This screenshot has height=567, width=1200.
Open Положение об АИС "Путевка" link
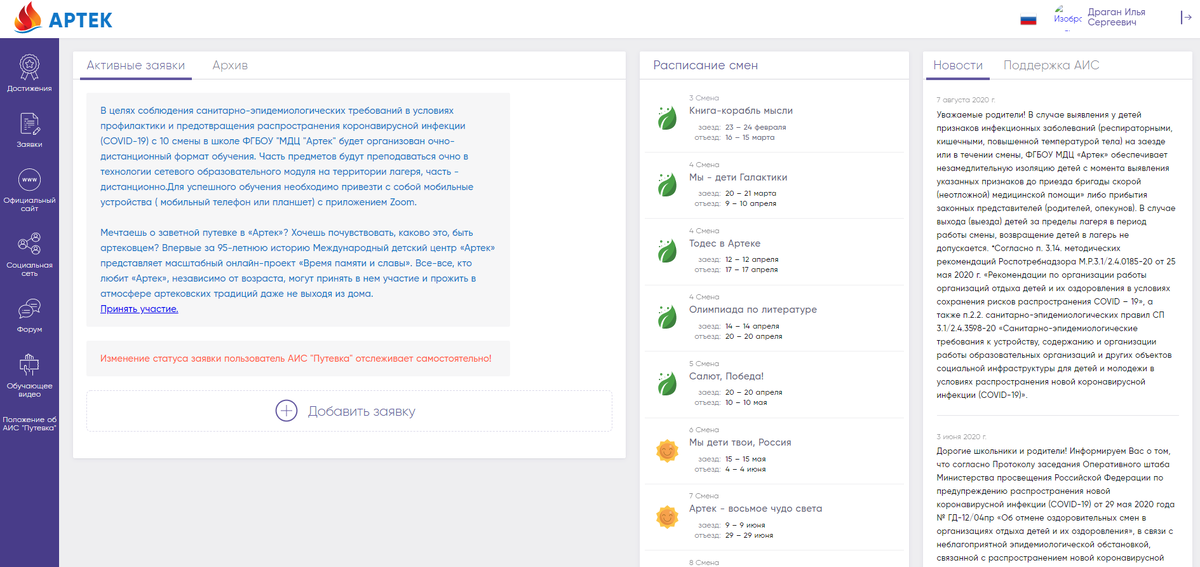(x=29, y=423)
